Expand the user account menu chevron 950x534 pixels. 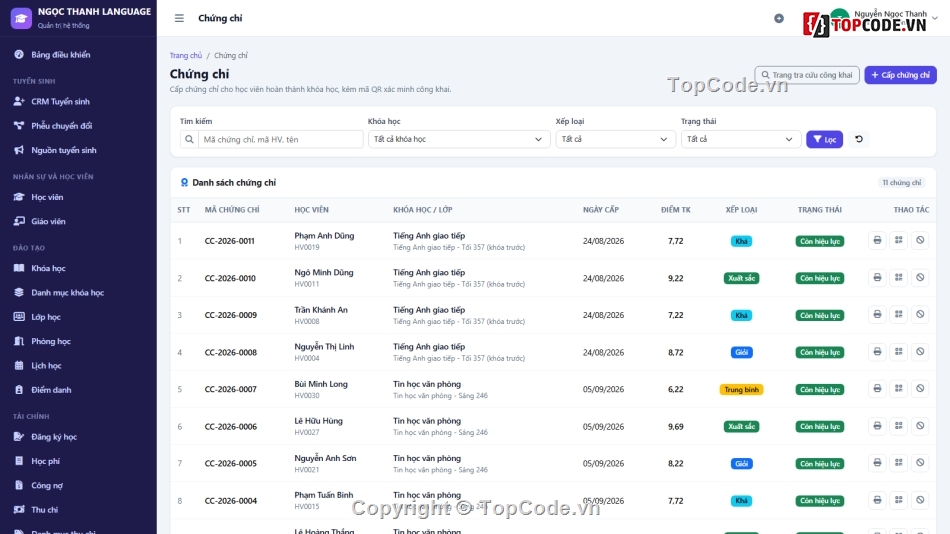coord(935,18)
